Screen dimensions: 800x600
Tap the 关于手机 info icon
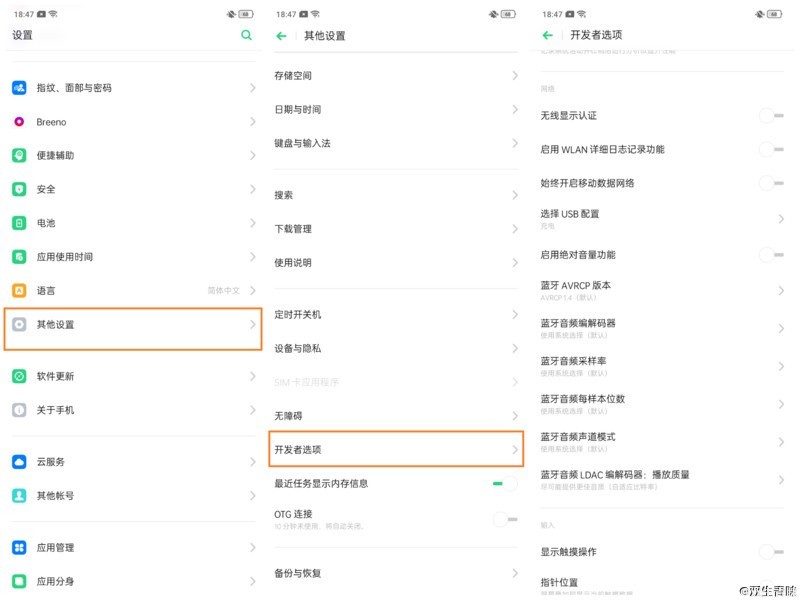coord(19,410)
